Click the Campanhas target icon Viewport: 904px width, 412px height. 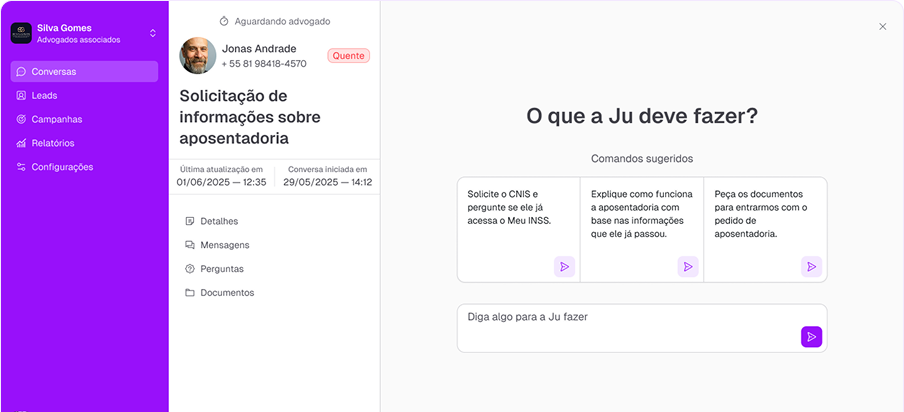click(21, 119)
